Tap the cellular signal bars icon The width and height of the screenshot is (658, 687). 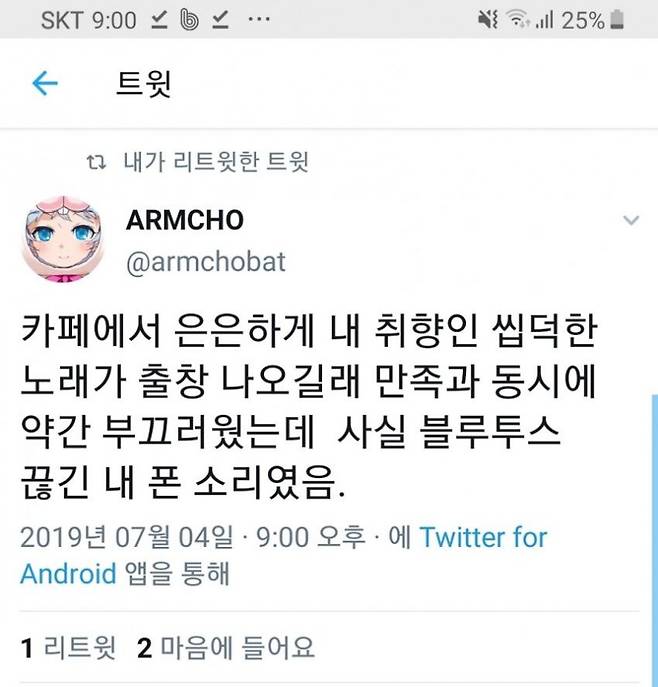pos(545,20)
